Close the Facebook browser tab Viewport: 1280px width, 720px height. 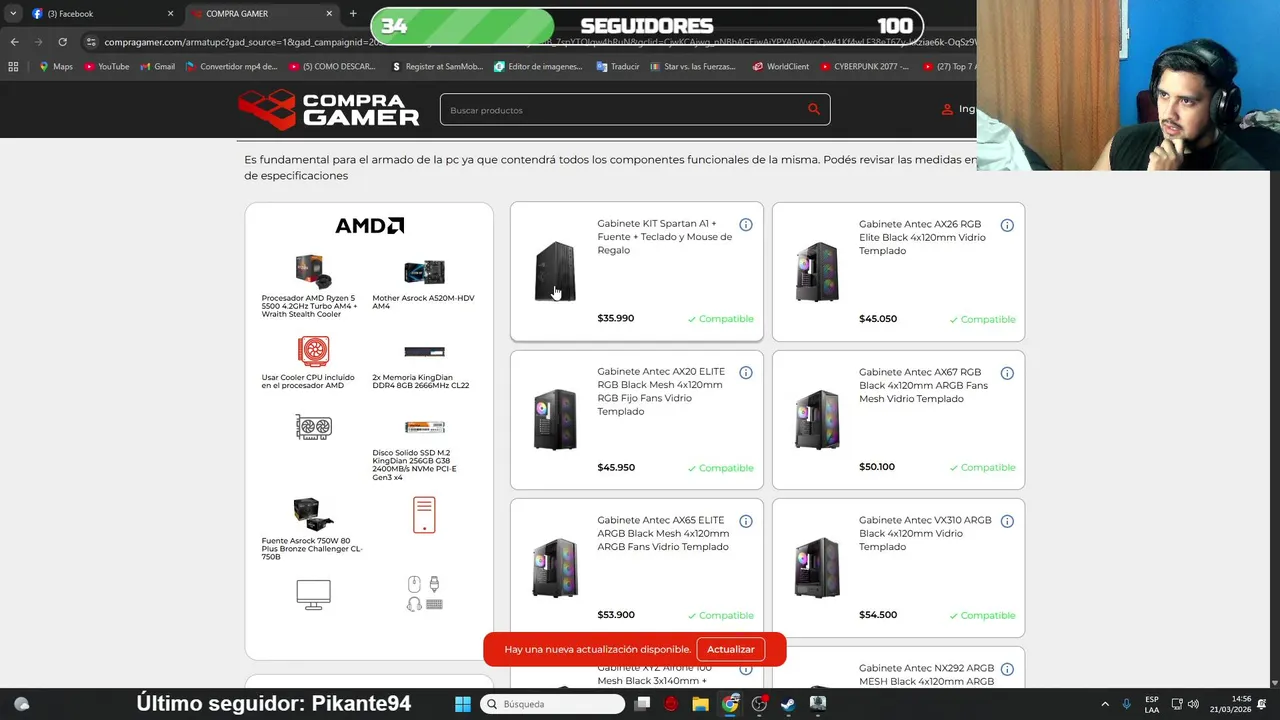(170, 14)
